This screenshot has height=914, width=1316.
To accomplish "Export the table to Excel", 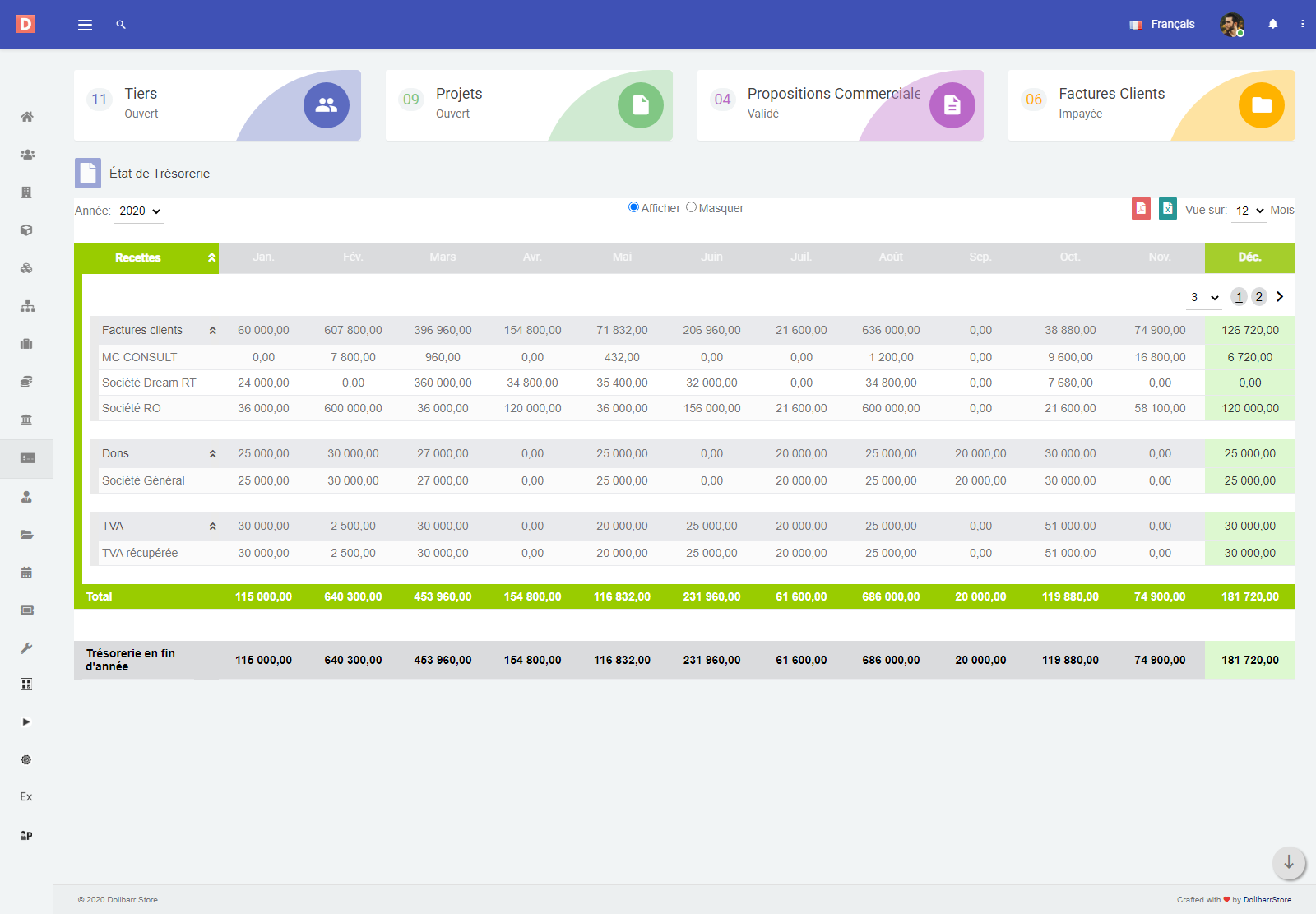I will pyautogui.click(x=1167, y=209).
